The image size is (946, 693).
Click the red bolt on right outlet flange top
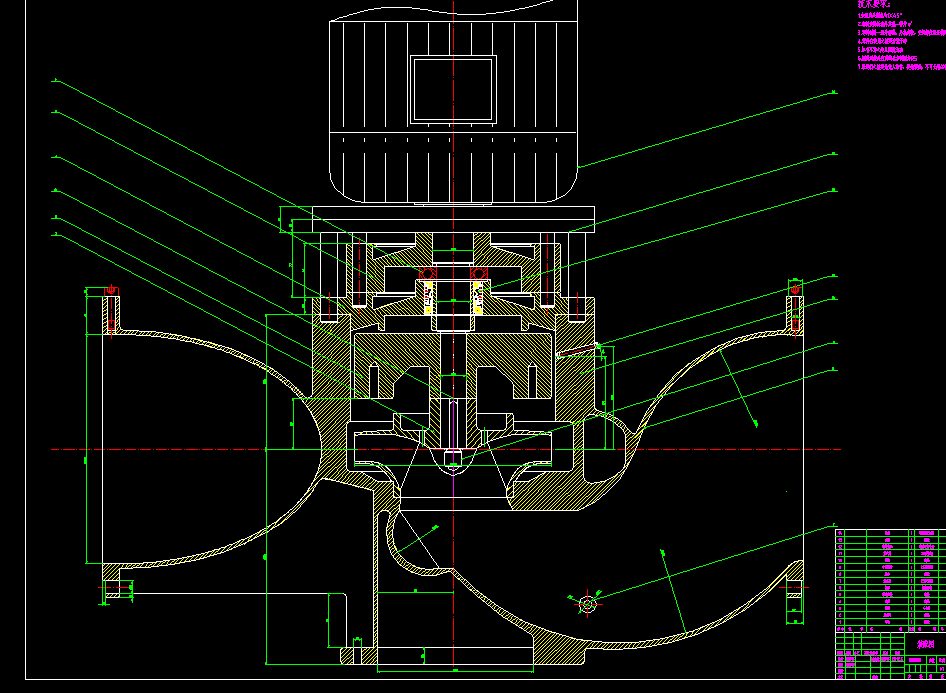click(x=795, y=309)
